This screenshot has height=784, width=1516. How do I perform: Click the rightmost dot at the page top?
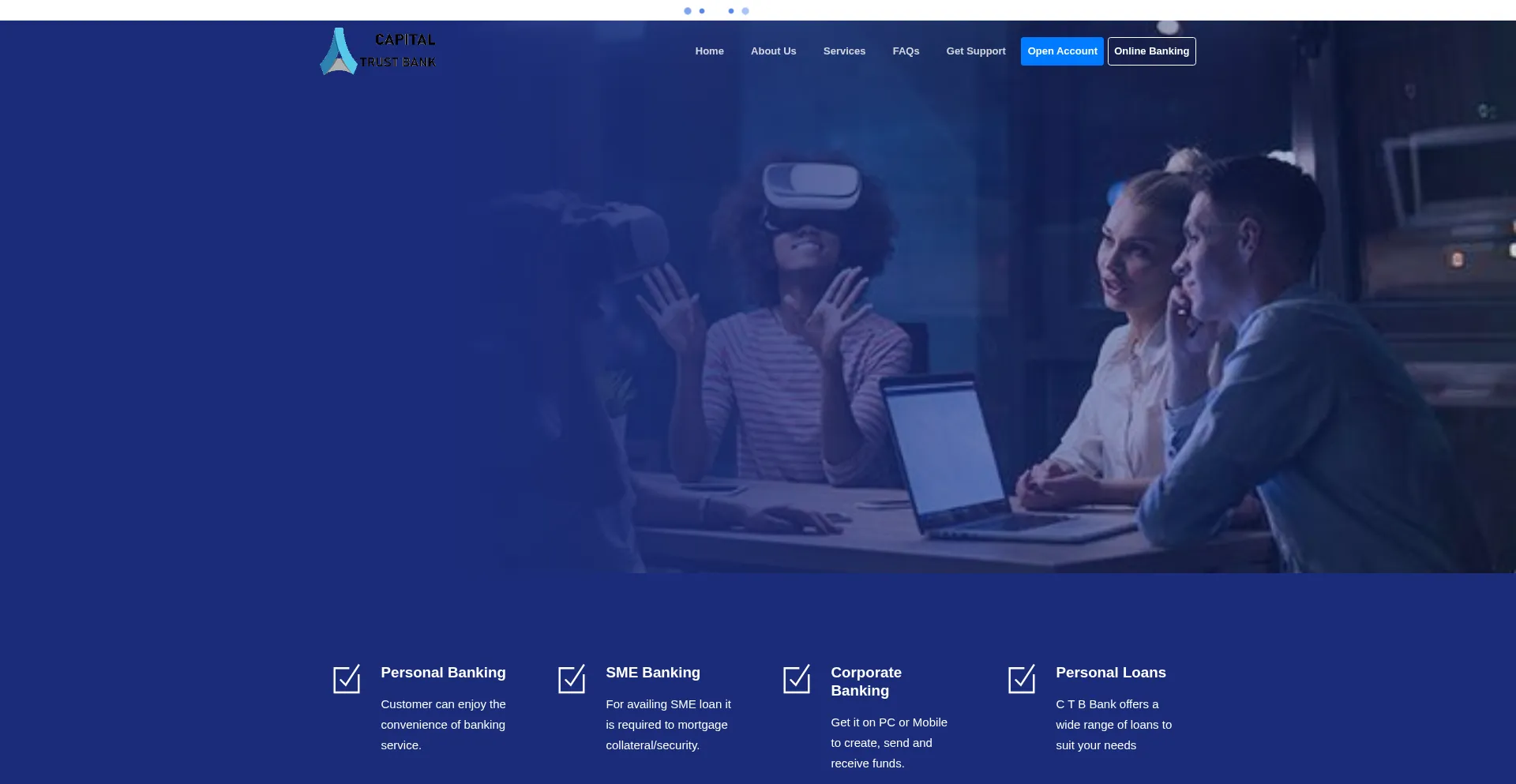[745, 11]
